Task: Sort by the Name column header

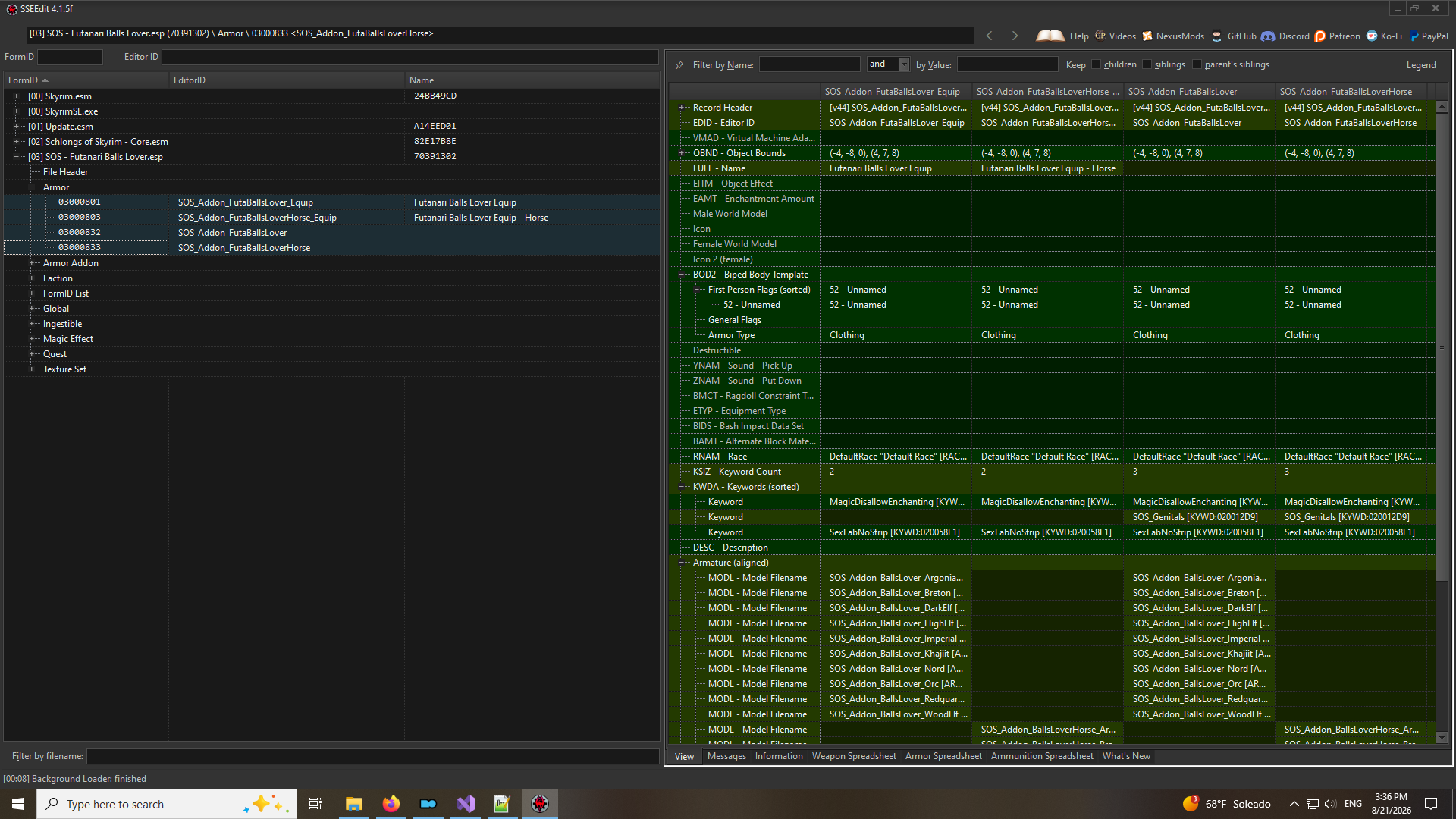Action: pos(532,80)
